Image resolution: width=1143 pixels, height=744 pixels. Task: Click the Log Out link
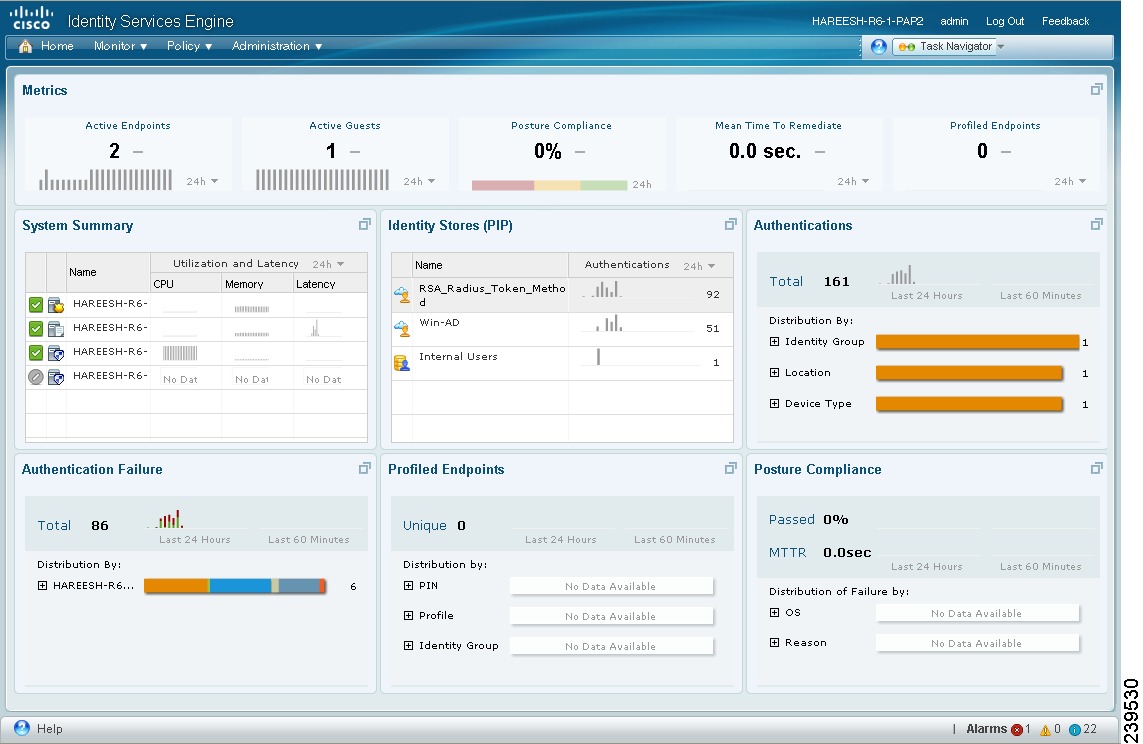[1005, 21]
